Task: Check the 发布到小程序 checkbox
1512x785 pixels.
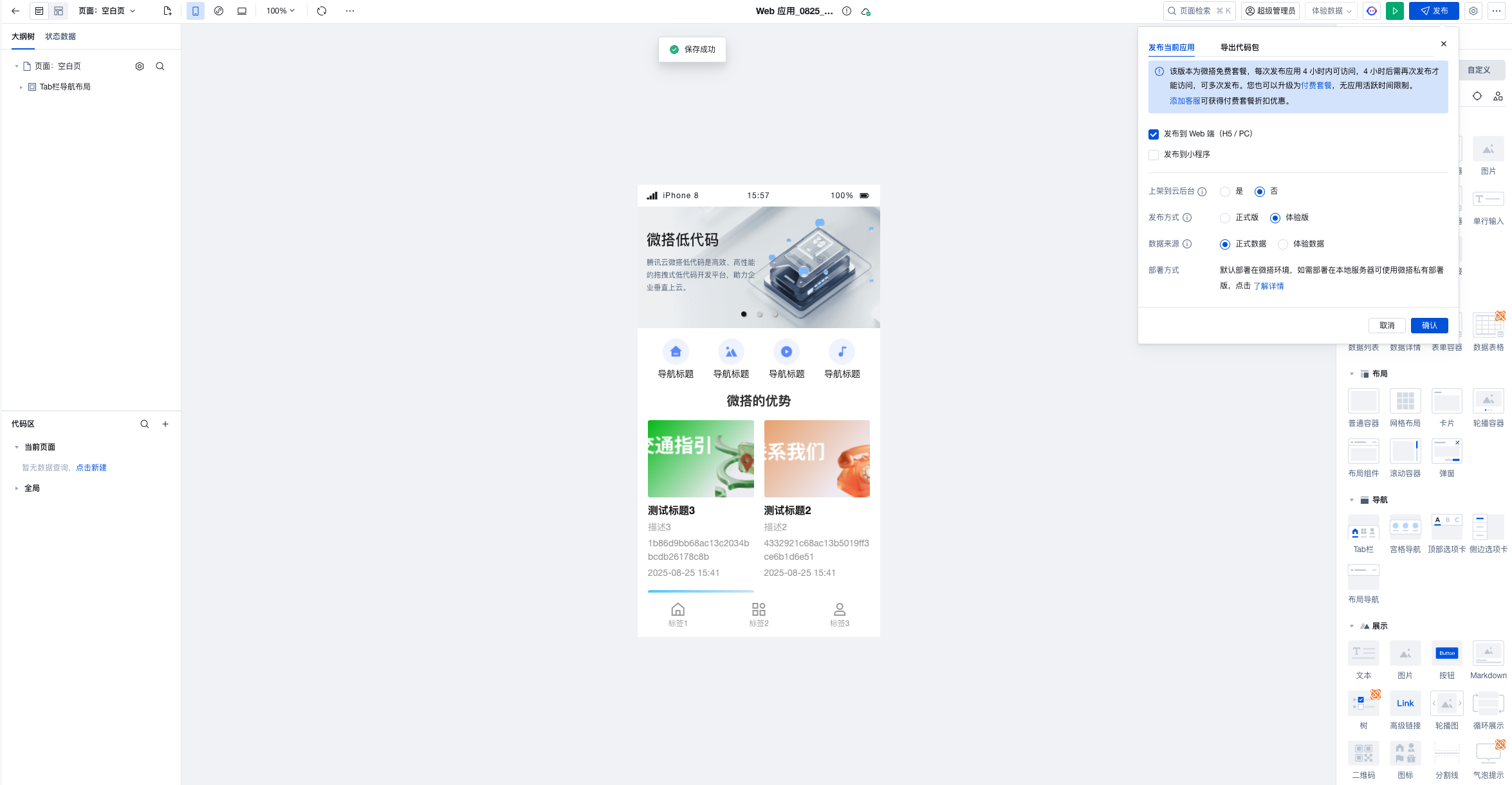Action: (x=1154, y=155)
